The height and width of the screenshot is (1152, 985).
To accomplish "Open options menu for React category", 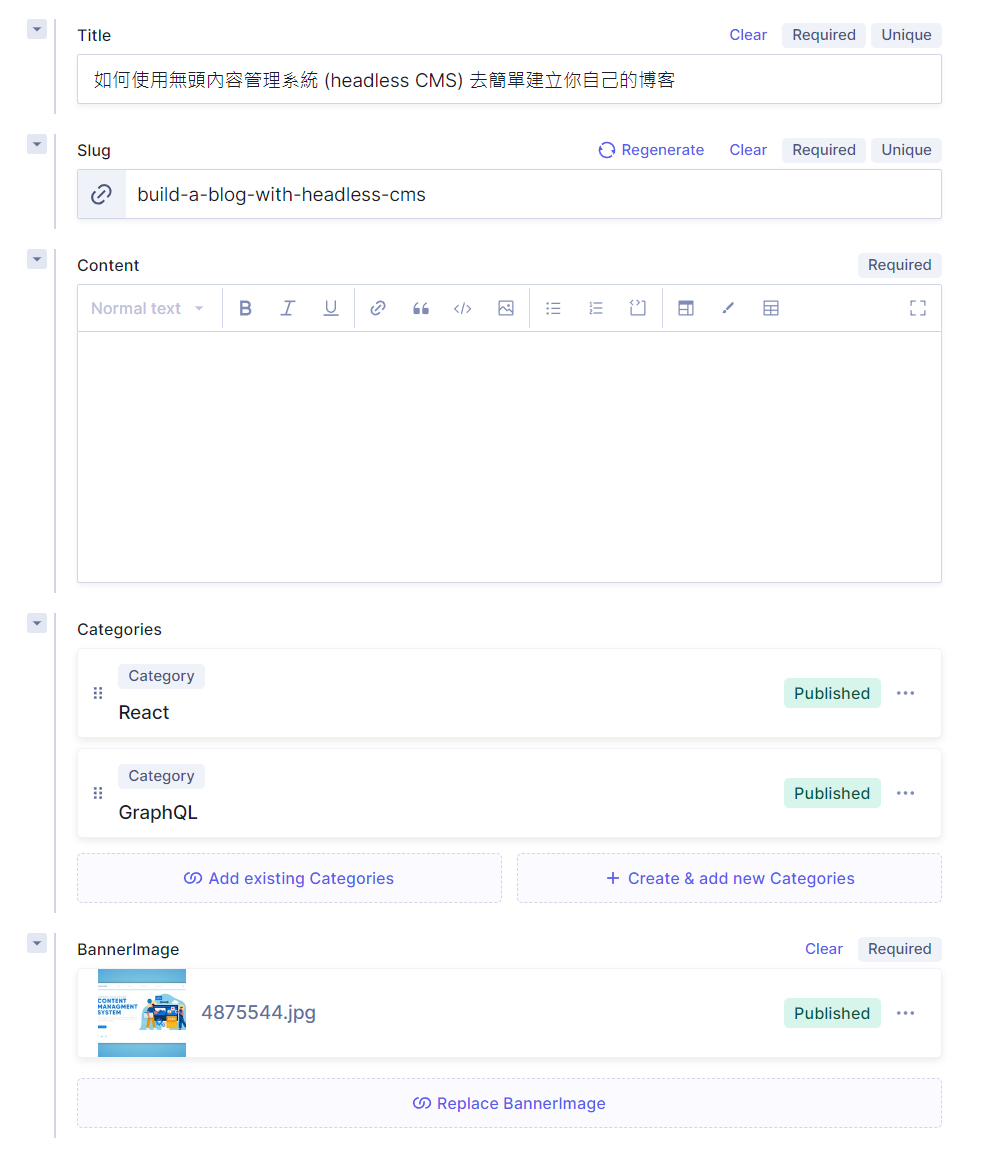I will tap(905, 694).
